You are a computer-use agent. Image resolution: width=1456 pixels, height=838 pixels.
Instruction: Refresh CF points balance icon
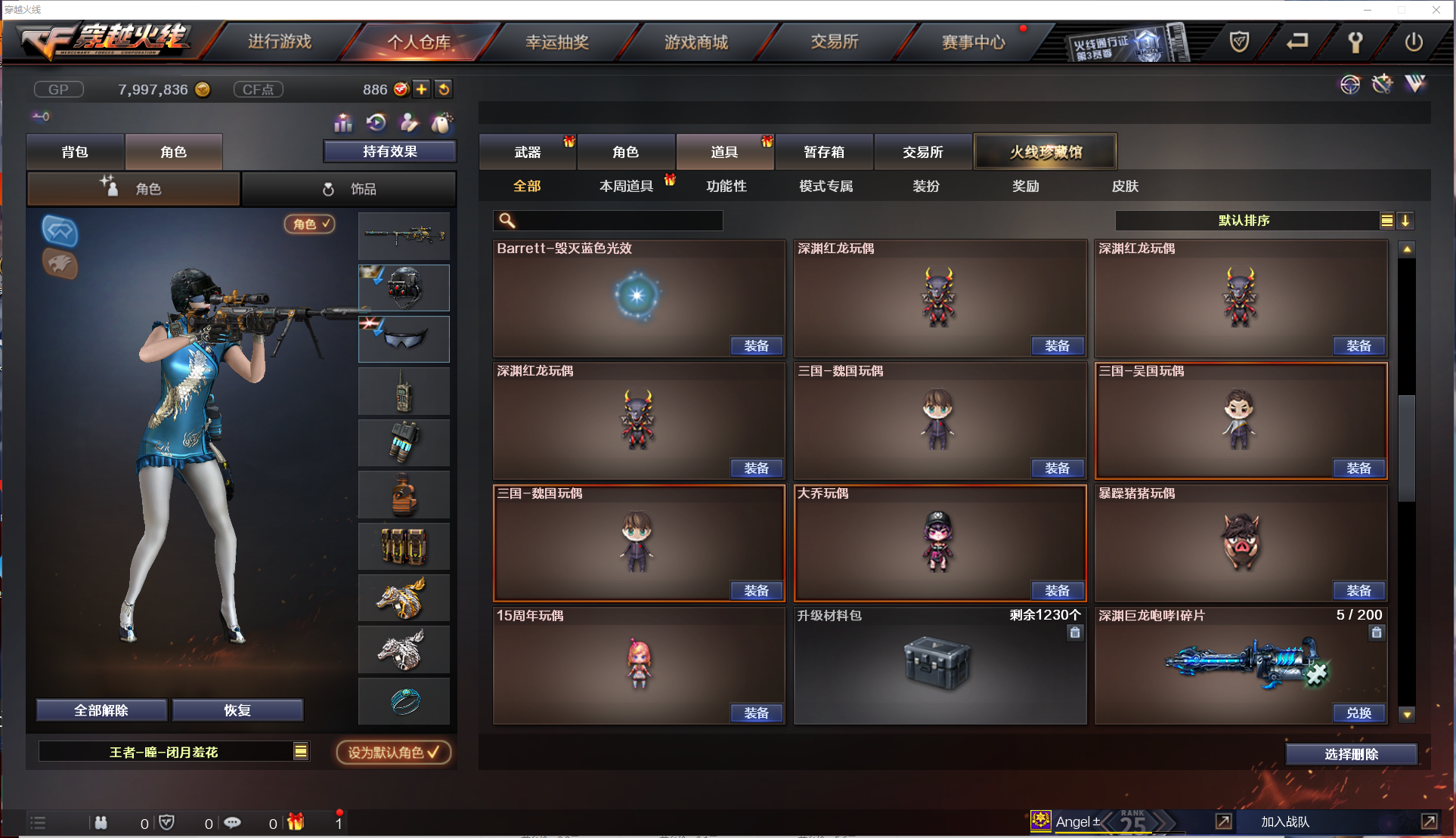444,89
